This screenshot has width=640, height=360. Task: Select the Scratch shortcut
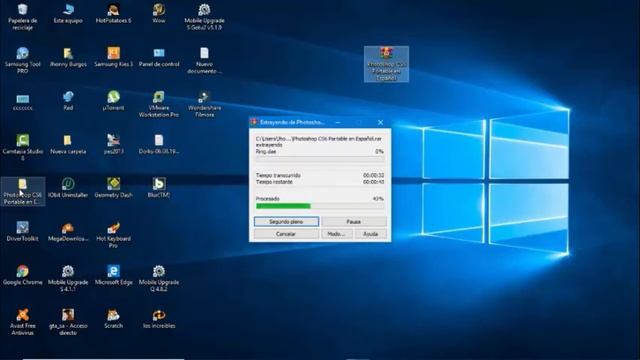(113, 319)
